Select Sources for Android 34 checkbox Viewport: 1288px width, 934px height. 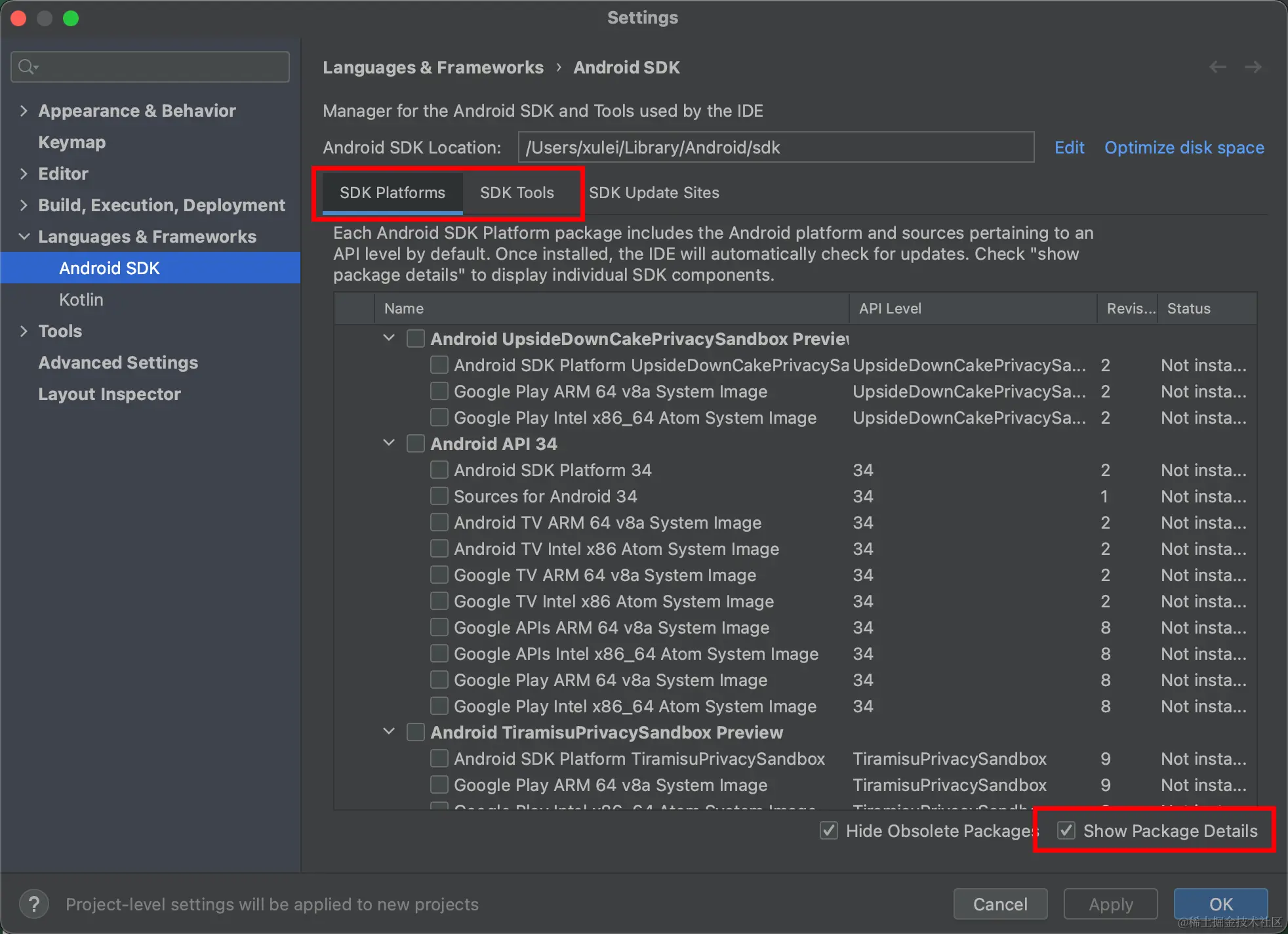[439, 496]
